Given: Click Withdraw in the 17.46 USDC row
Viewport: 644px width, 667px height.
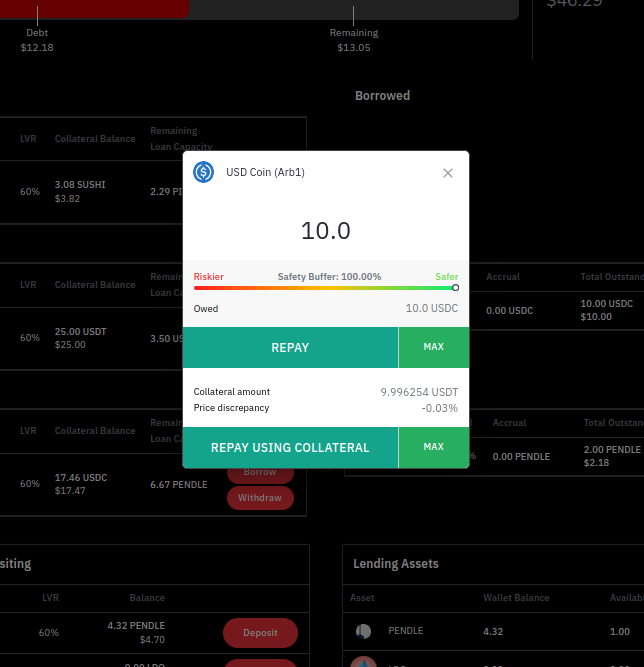Looking at the screenshot, I should (260, 498).
